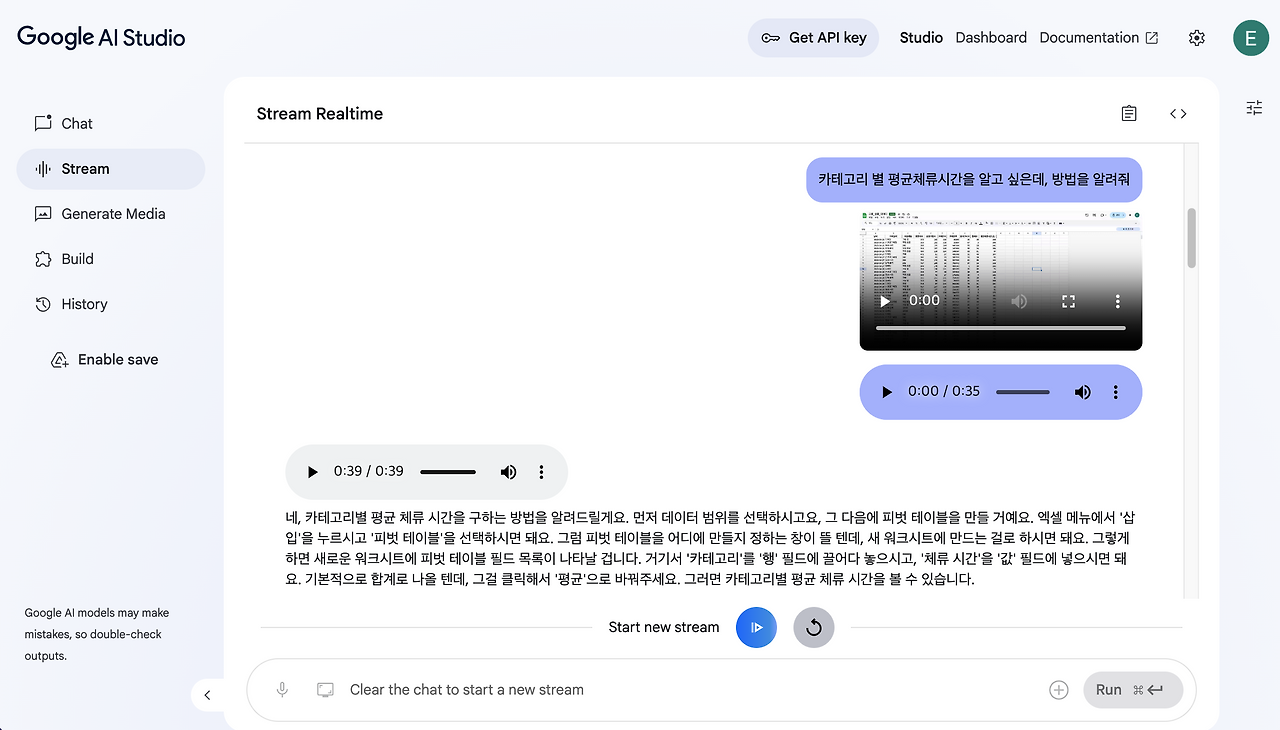Mute the 0:35 audio response
Screen dimensions: 1280x730
click(x=1082, y=392)
